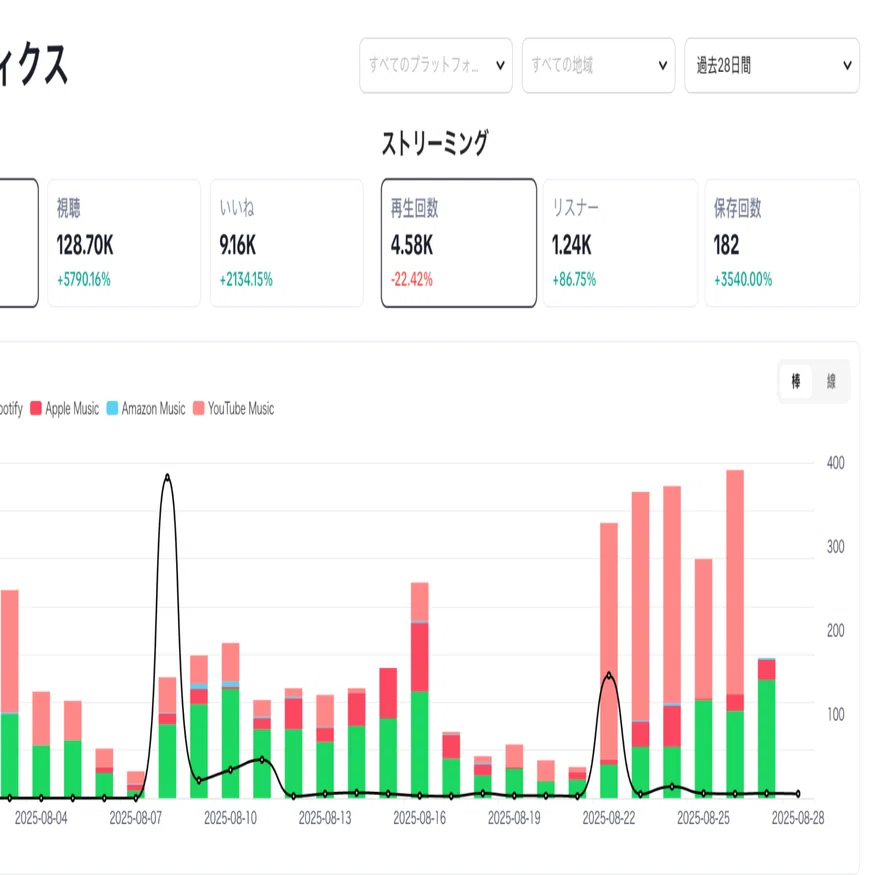Click the last bar before 2025-08-28

pyautogui.click(x=767, y=728)
